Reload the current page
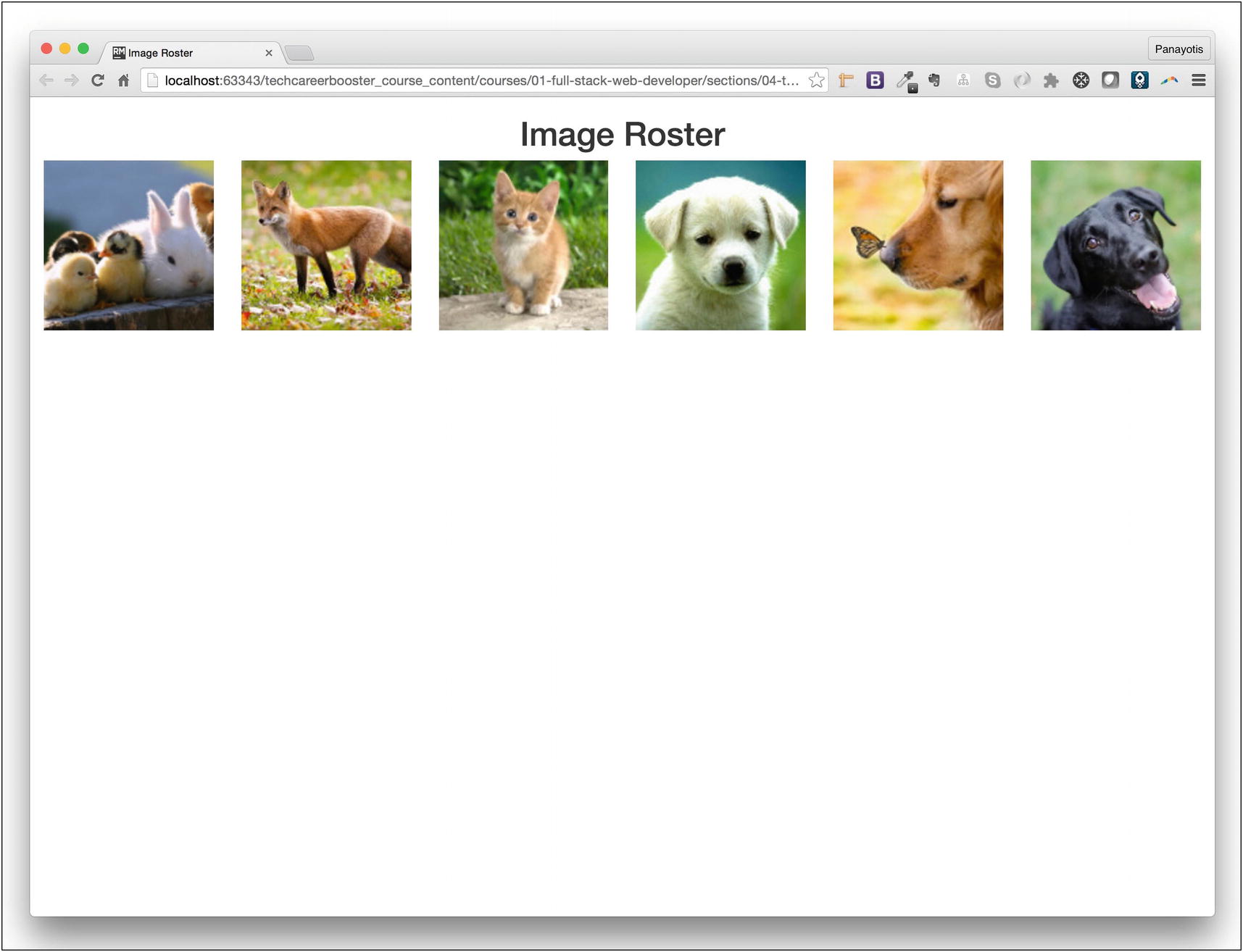Image resolution: width=1243 pixels, height=952 pixels. pyautogui.click(x=98, y=80)
